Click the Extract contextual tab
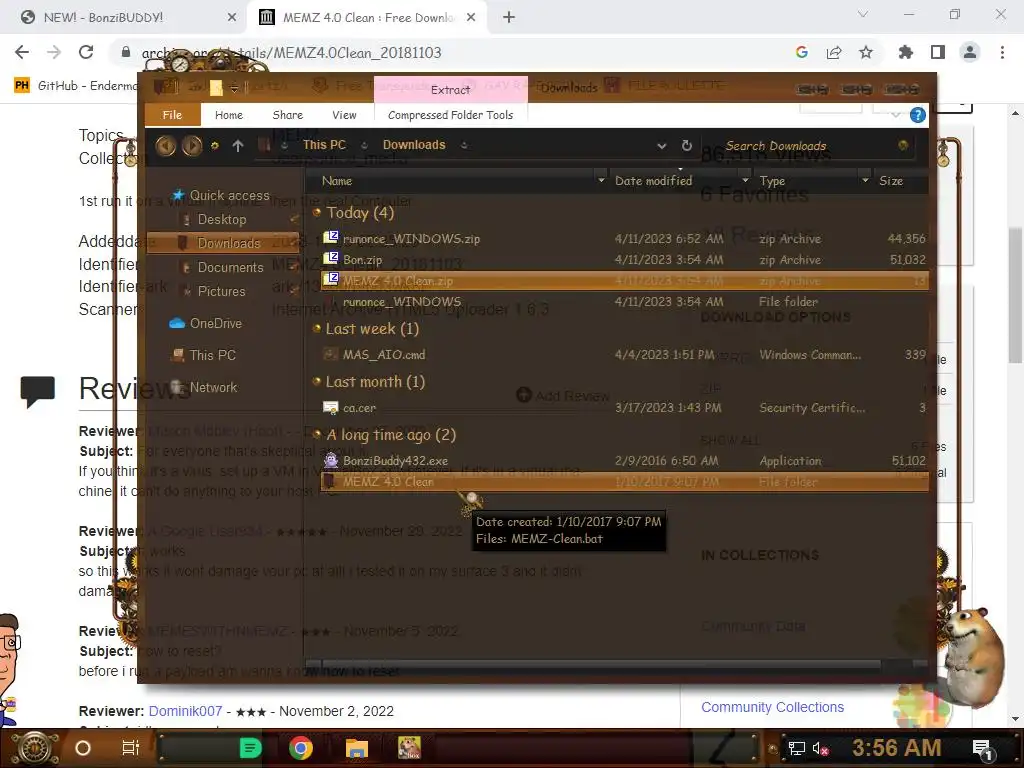The height and width of the screenshot is (768, 1024). pos(451,89)
